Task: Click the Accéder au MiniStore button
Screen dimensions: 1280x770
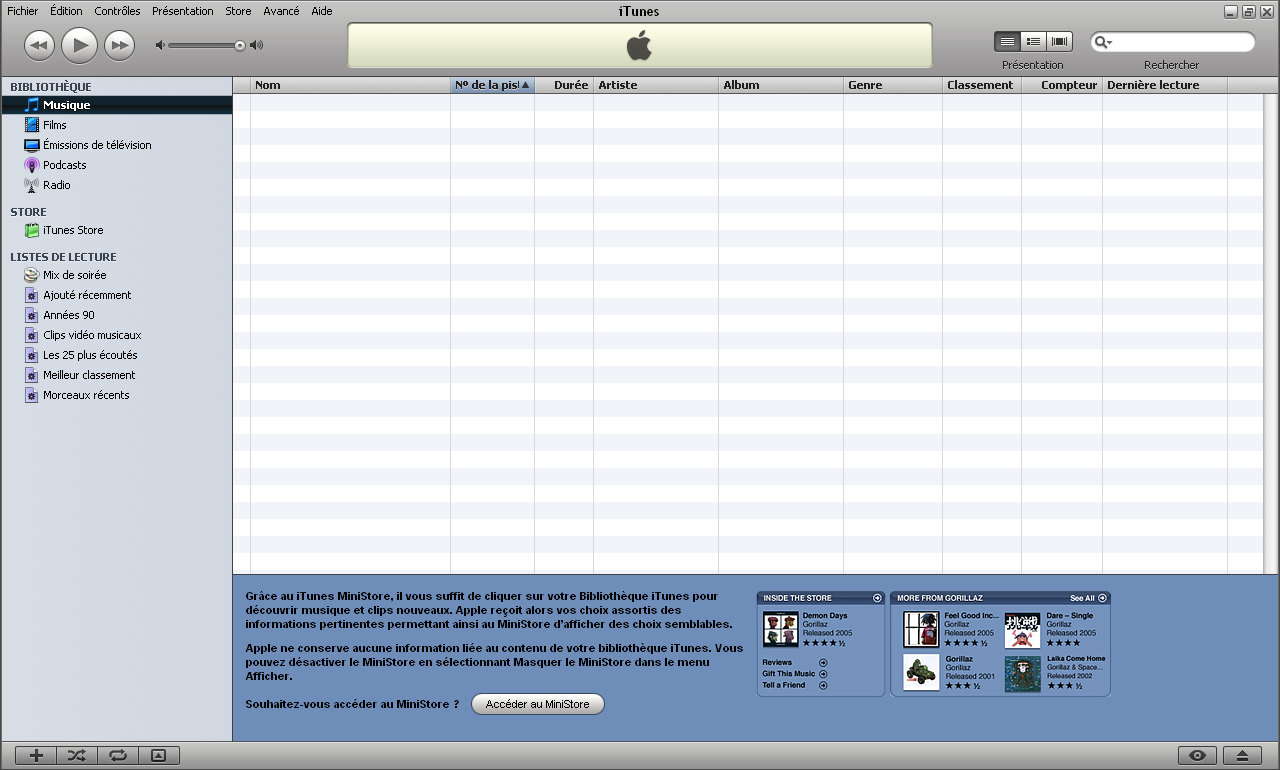Action: tap(538, 704)
